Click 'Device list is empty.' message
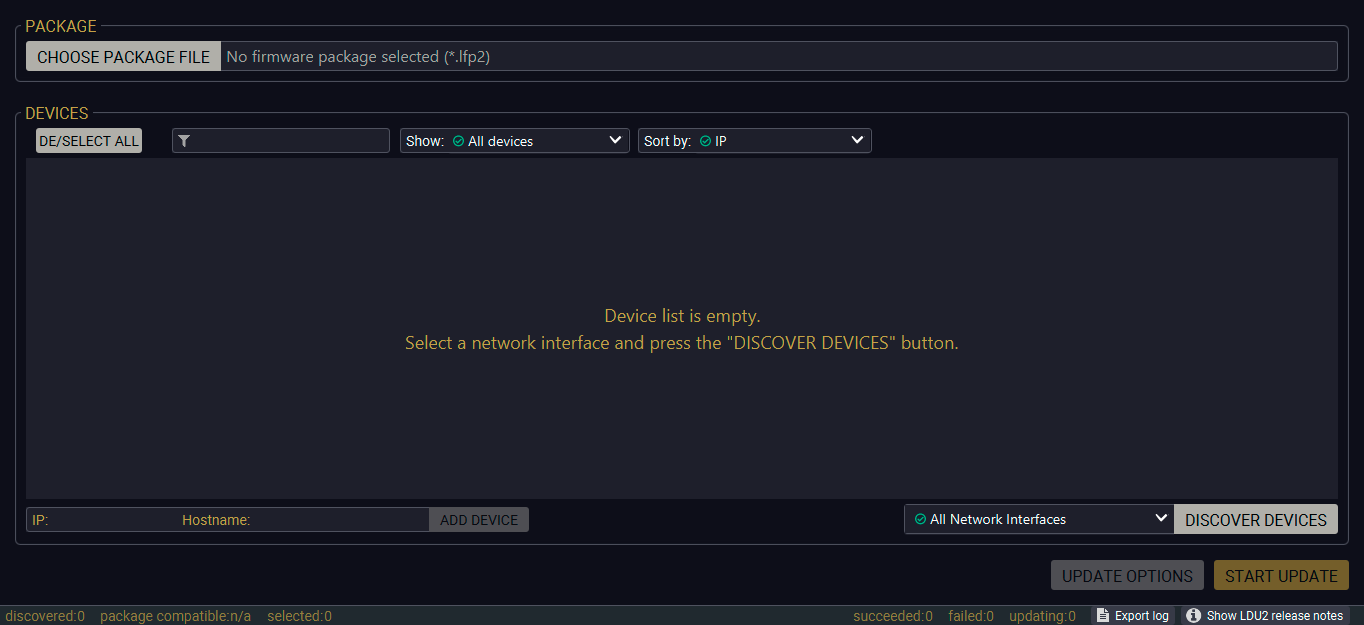The image size is (1364, 625). pos(682,316)
